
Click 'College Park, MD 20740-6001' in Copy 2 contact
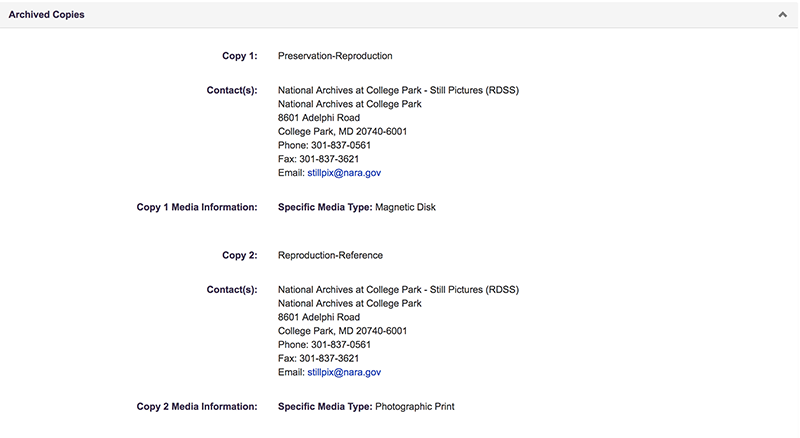342,331
